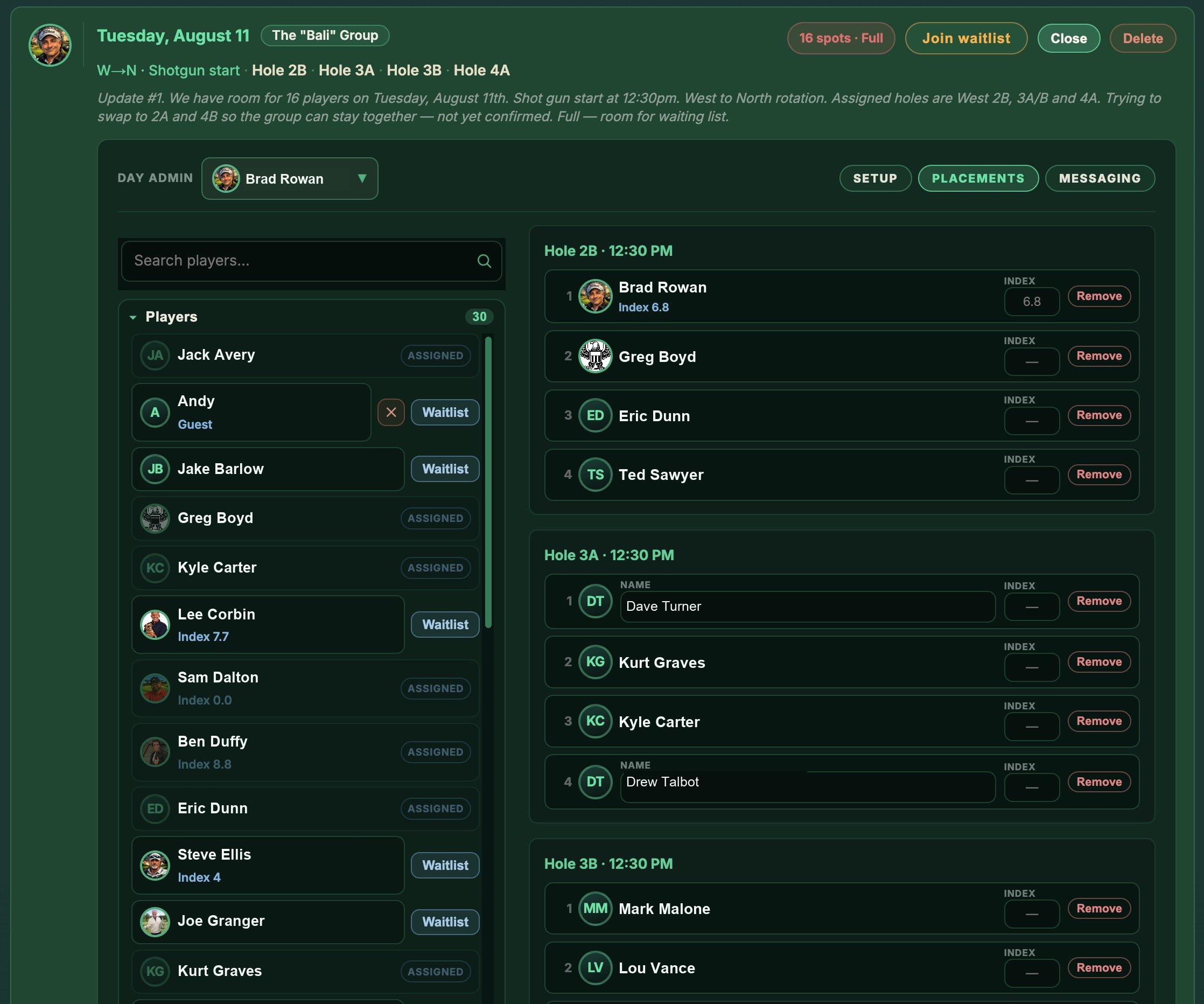Viewport: 1204px width, 1004px height.
Task: Waitlist the guest Andy
Action: pos(445,412)
